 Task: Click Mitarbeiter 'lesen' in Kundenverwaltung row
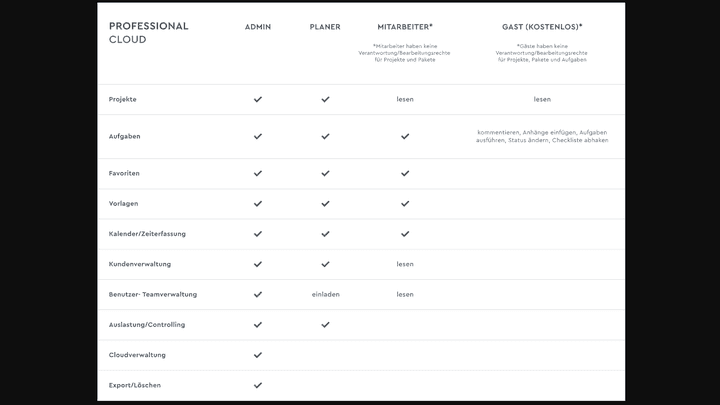pyautogui.click(x=405, y=264)
